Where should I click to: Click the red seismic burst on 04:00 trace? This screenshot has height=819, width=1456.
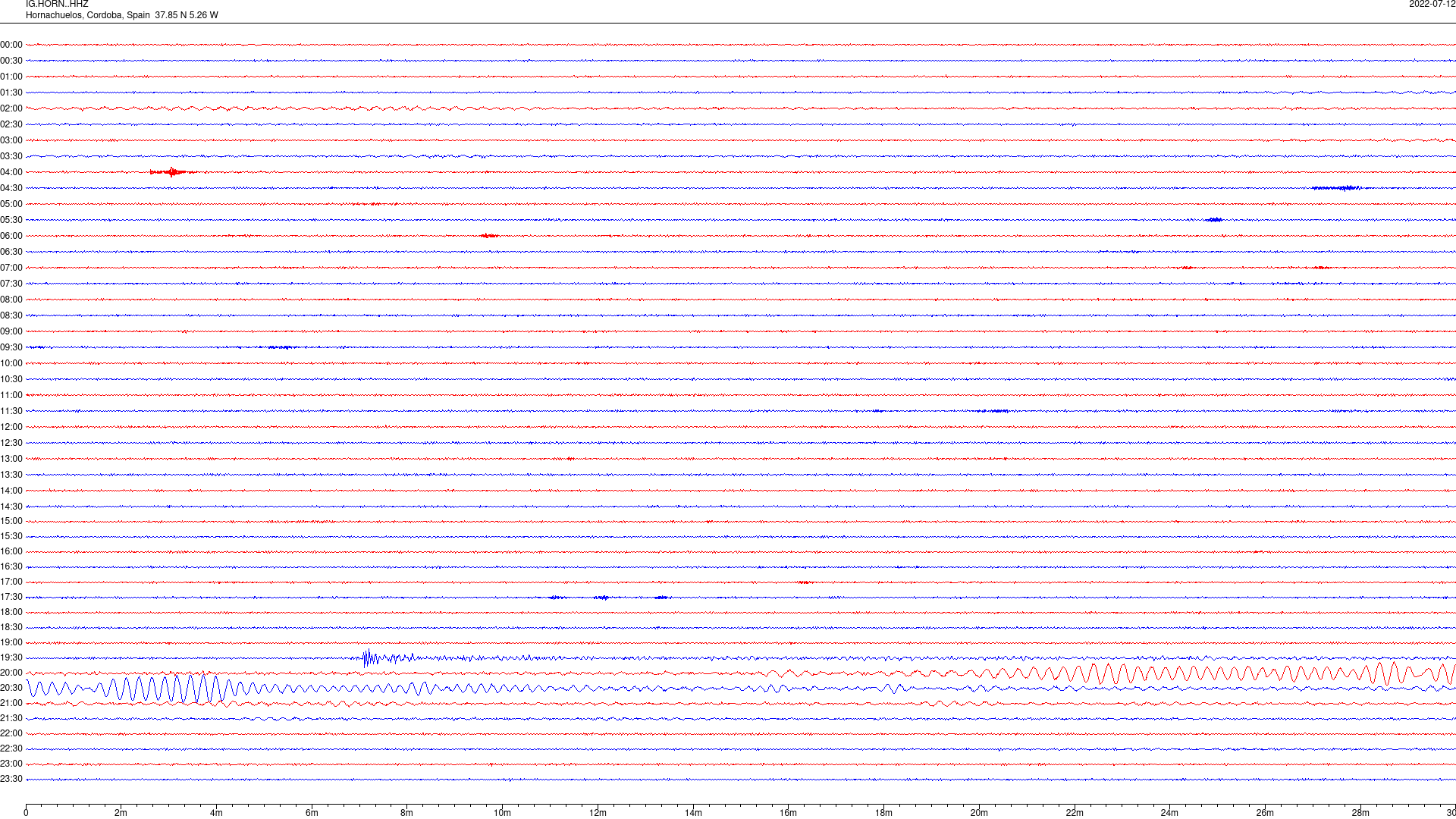tap(173, 172)
